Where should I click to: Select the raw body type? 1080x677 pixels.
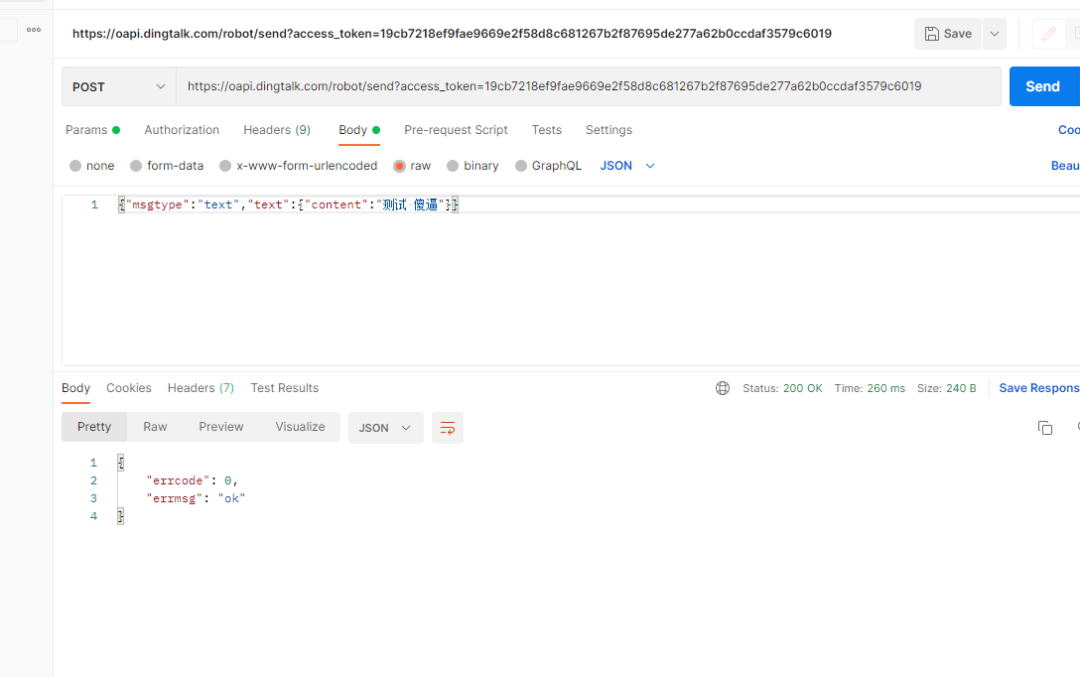[x=400, y=166]
